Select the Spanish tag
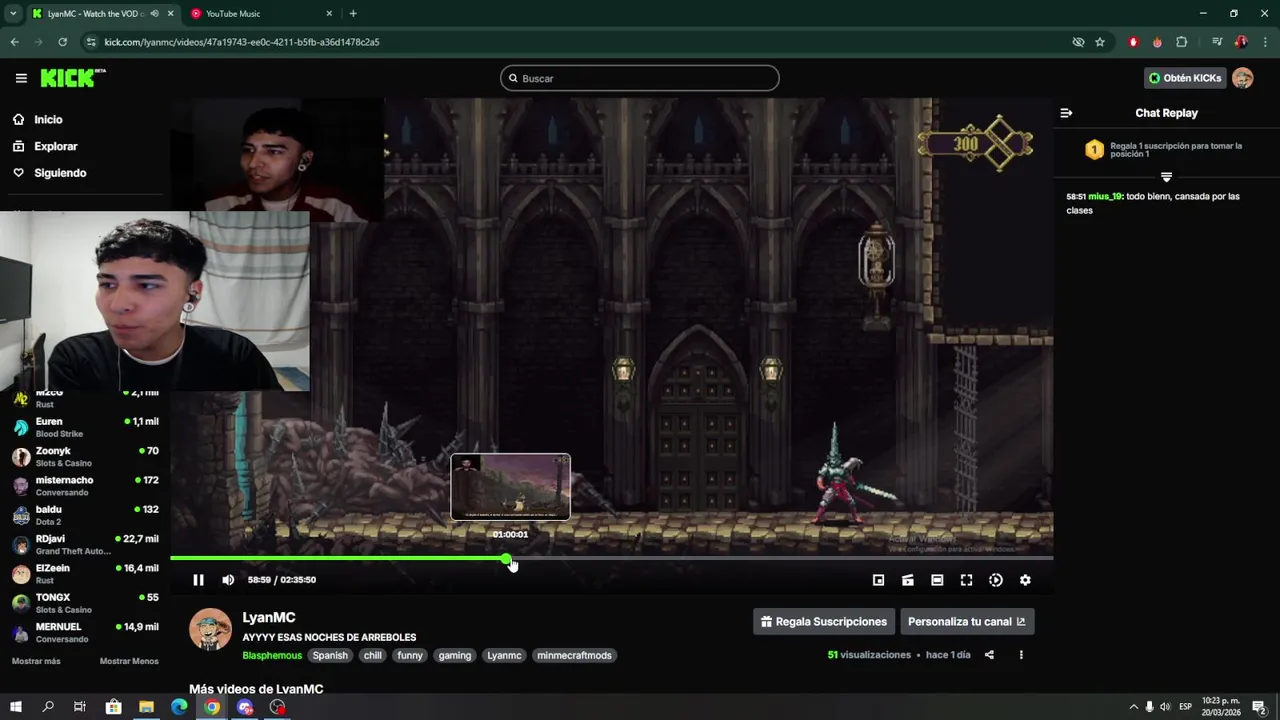Screen dimensions: 1280x720 [330, 656]
